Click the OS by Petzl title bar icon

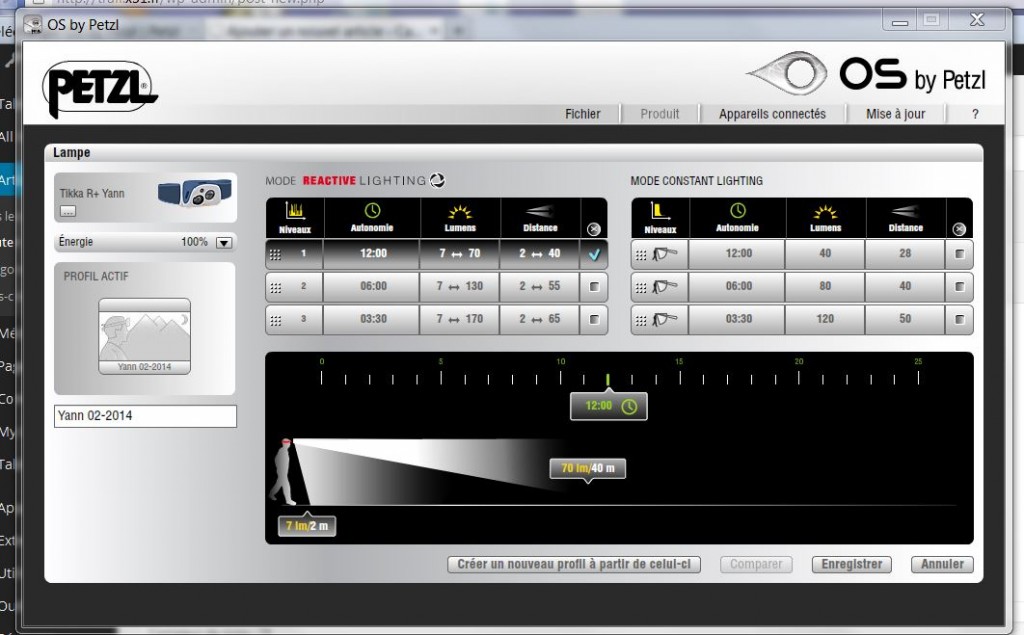(x=32, y=25)
